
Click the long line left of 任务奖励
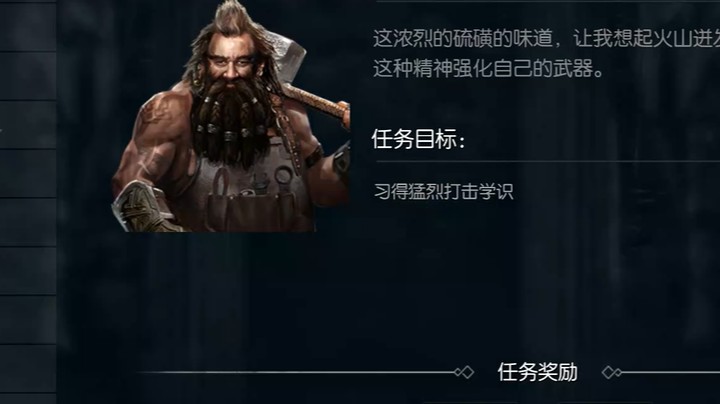pos(296,372)
